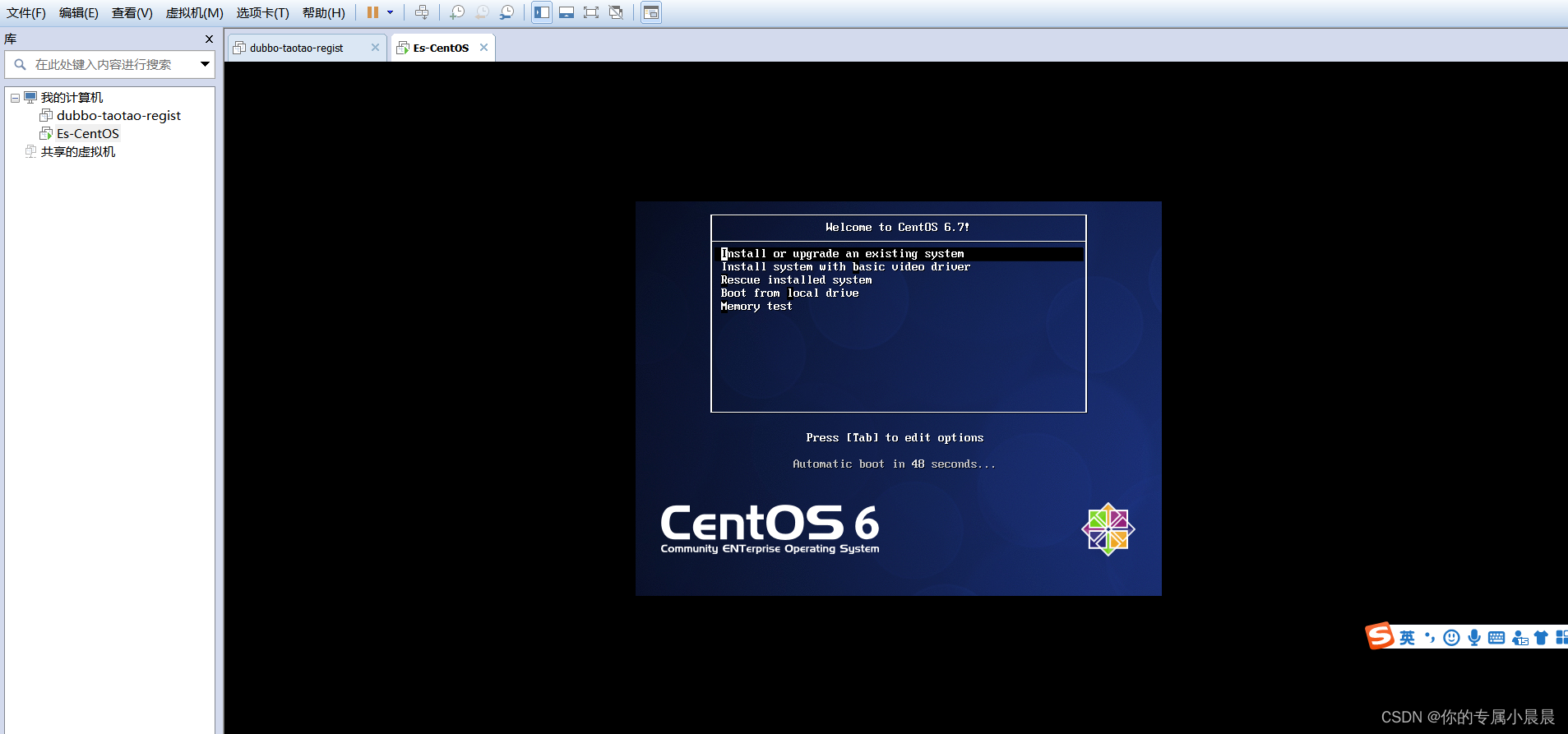Toggle the Sogou punctuation mode icon

point(1430,638)
